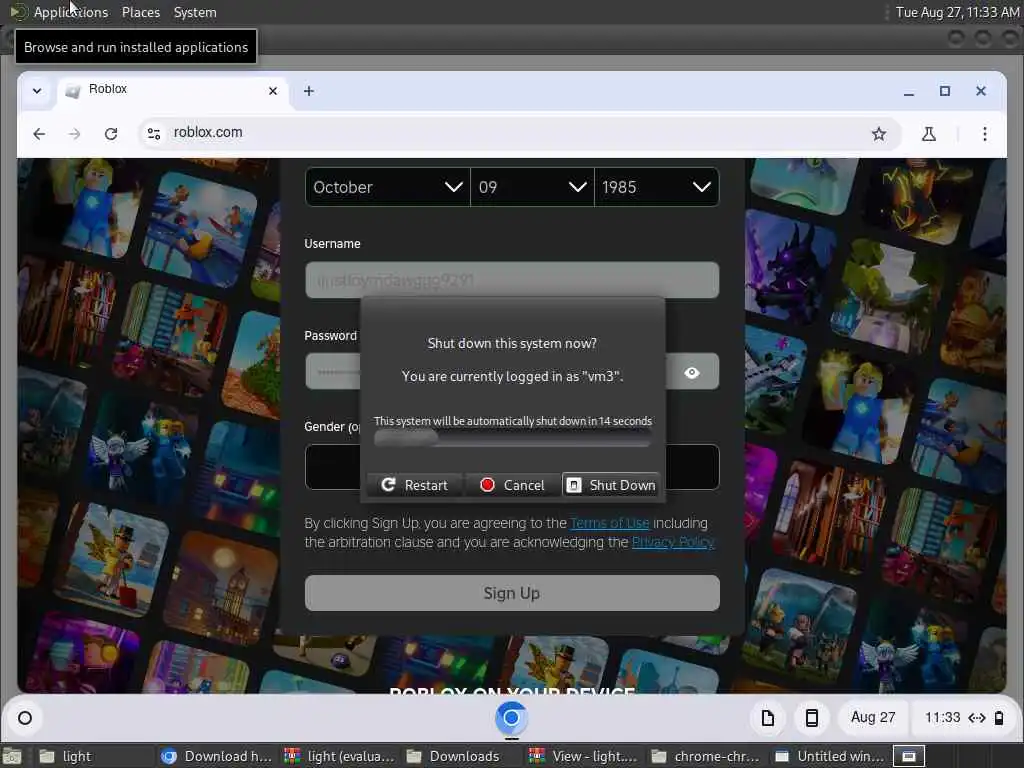Click the Shut Down button
Viewport: 1024px width, 768px height.
[611, 485]
